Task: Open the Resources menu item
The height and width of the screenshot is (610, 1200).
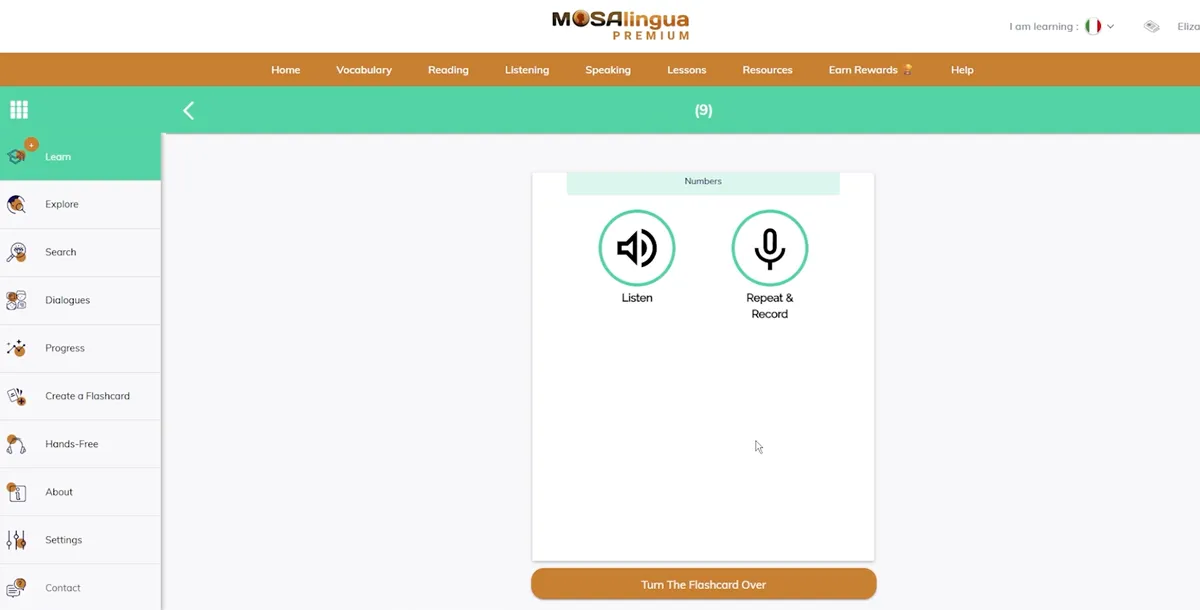Action: (x=767, y=69)
